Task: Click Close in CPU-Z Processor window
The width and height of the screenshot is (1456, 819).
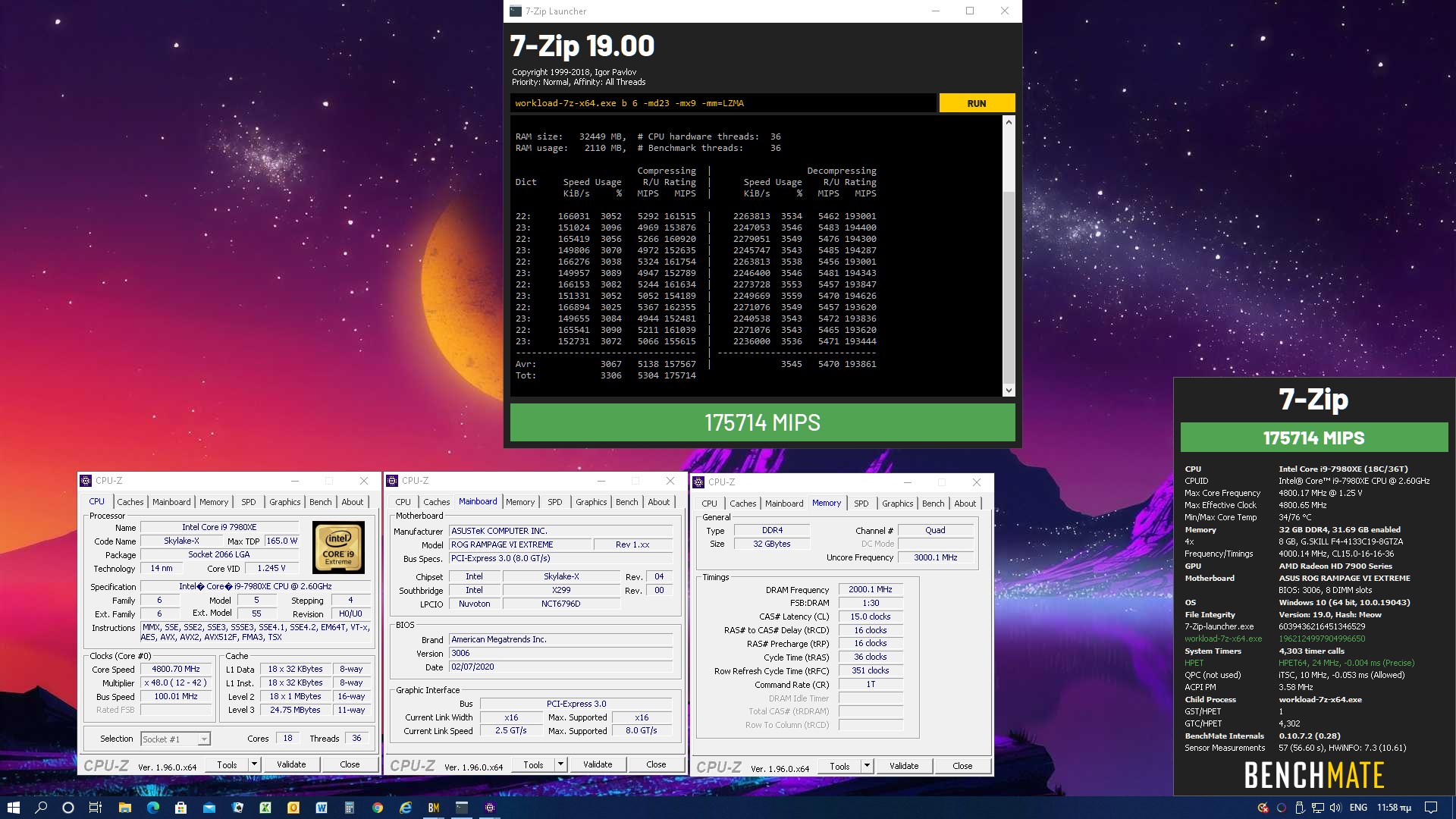Action: pos(350,764)
